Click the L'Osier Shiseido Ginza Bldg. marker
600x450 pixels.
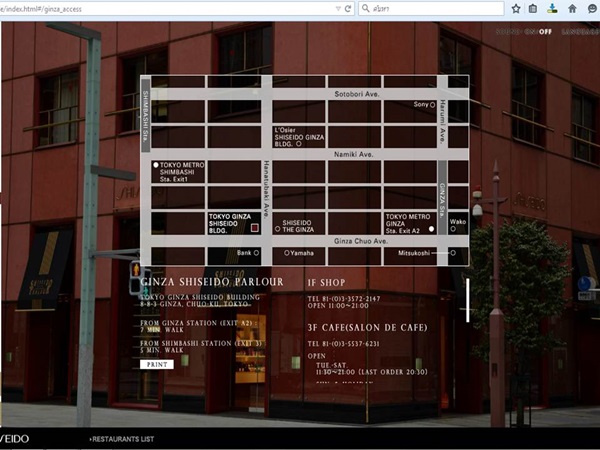[x=298, y=144]
